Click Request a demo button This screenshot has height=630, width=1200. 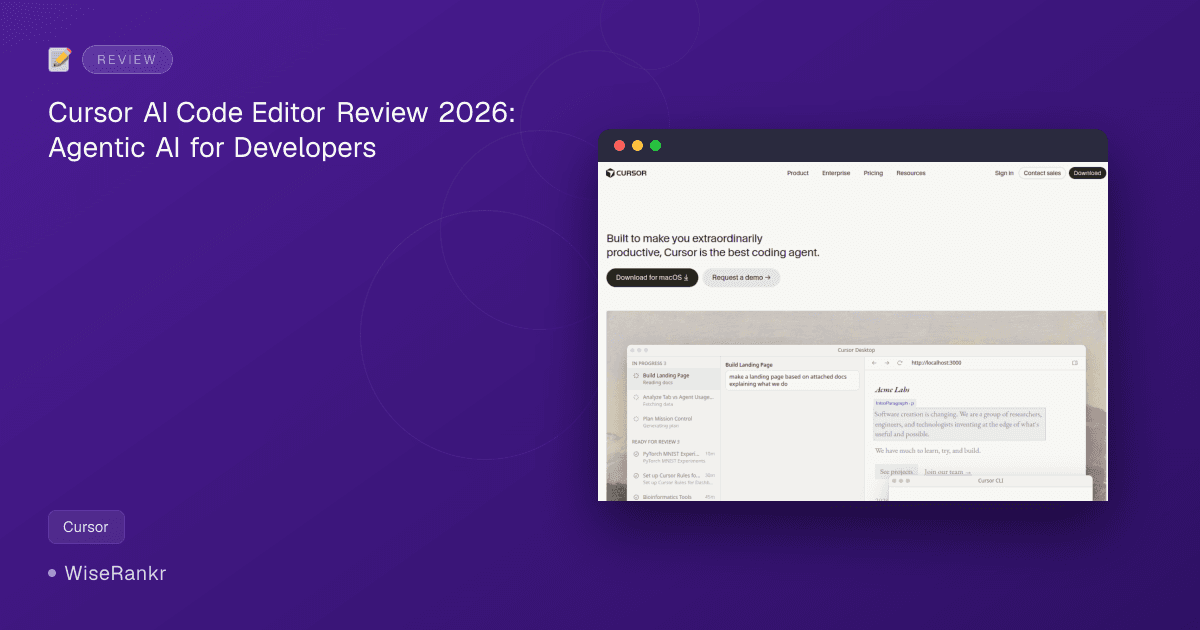click(741, 278)
